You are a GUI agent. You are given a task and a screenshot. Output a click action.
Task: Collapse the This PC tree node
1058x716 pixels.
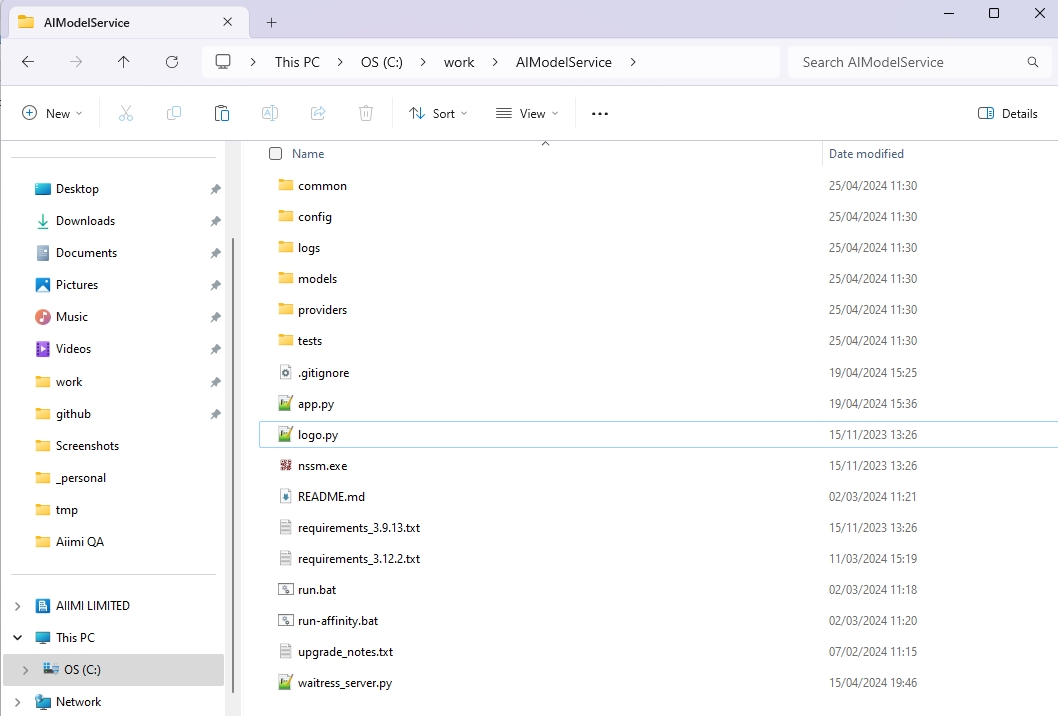pyautogui.click(x=18, y=638)
